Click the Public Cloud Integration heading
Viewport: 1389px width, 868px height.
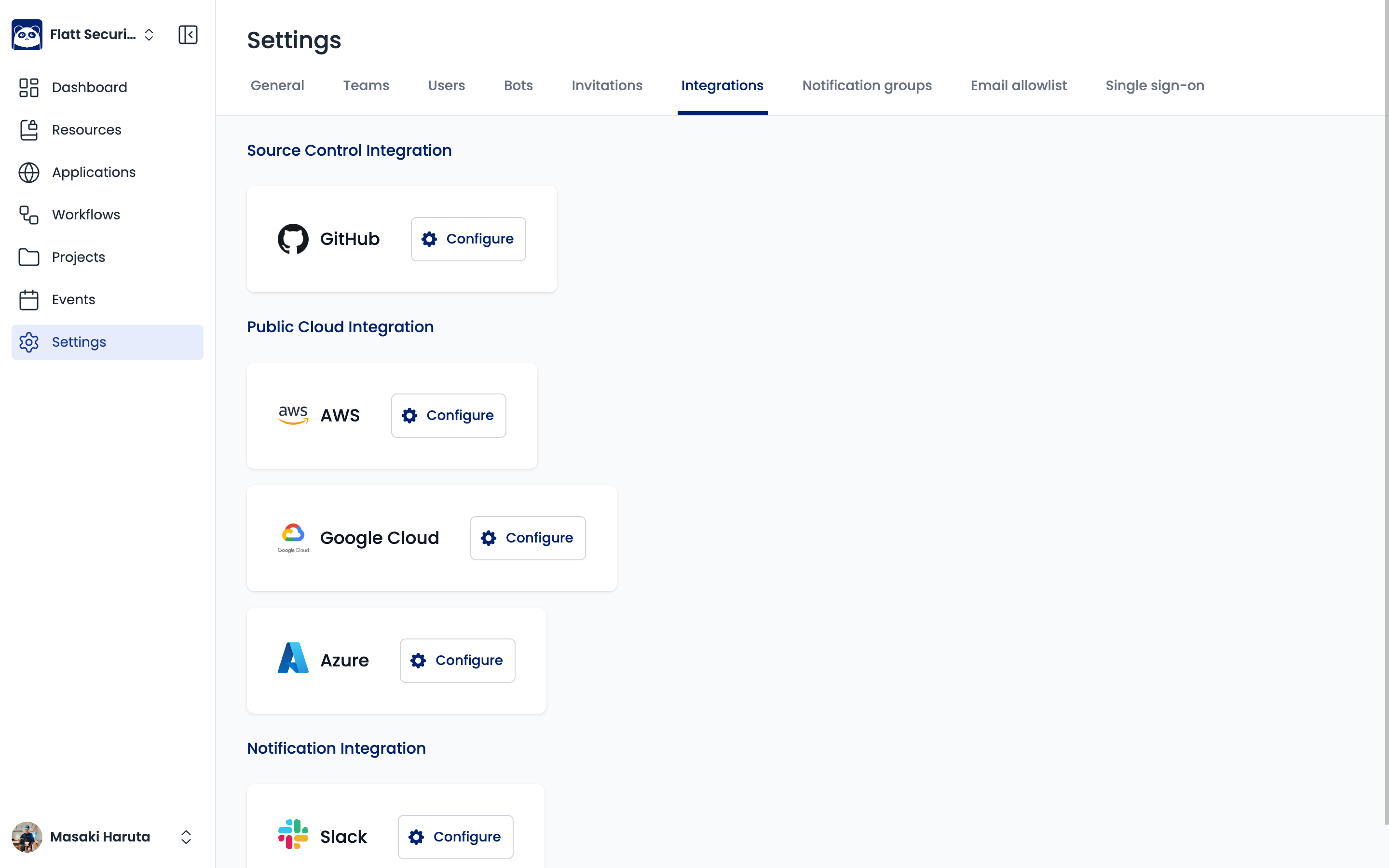(x=340, y=326)
